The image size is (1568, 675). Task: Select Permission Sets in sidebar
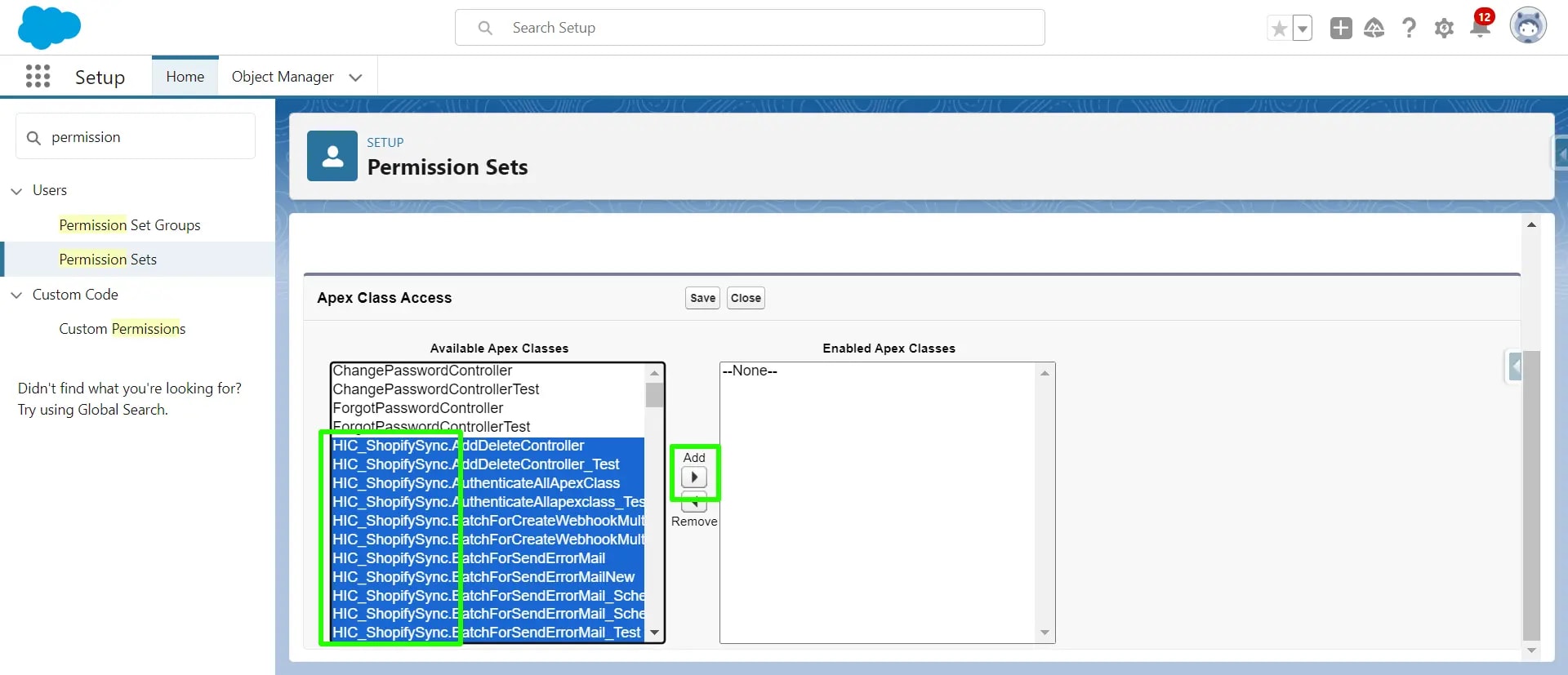(x=108, y=260)
